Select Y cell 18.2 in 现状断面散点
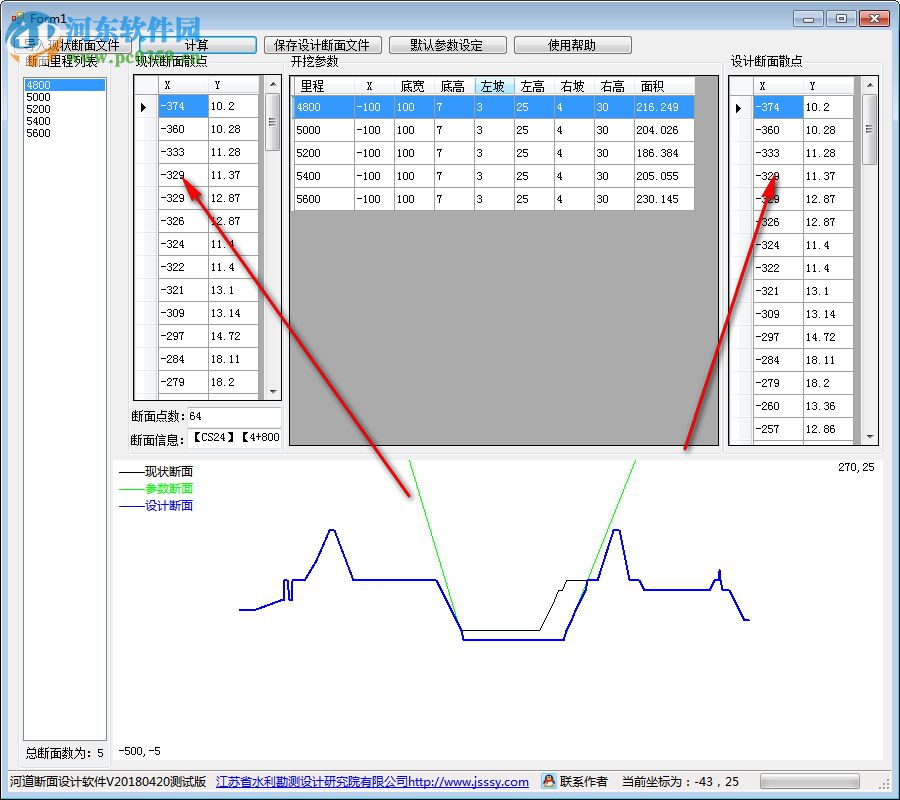Image resolution: width=900 pixels, height=800 pixels. [x=233, y=382]
